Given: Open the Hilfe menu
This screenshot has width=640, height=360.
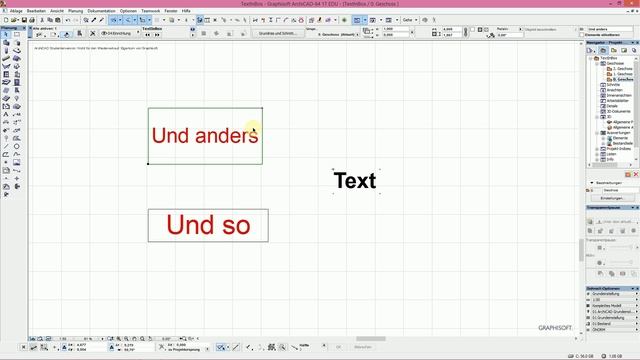Looking at the screenshot, I should pos(186,11).
